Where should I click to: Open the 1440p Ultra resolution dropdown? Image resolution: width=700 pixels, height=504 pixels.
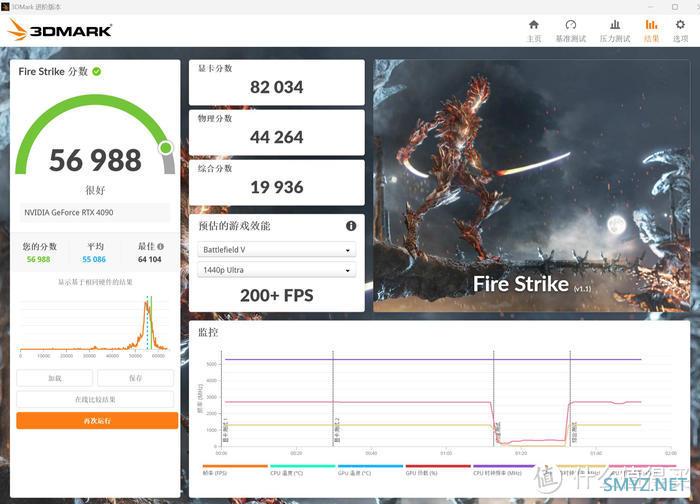(276, 270)
